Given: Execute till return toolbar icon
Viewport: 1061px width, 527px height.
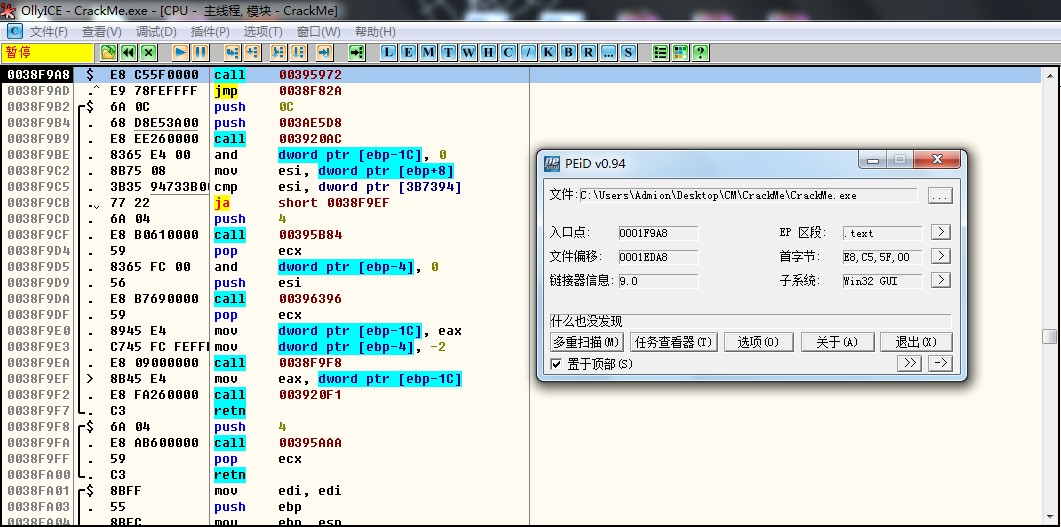Looking at the screenshot, I should 325,53.
